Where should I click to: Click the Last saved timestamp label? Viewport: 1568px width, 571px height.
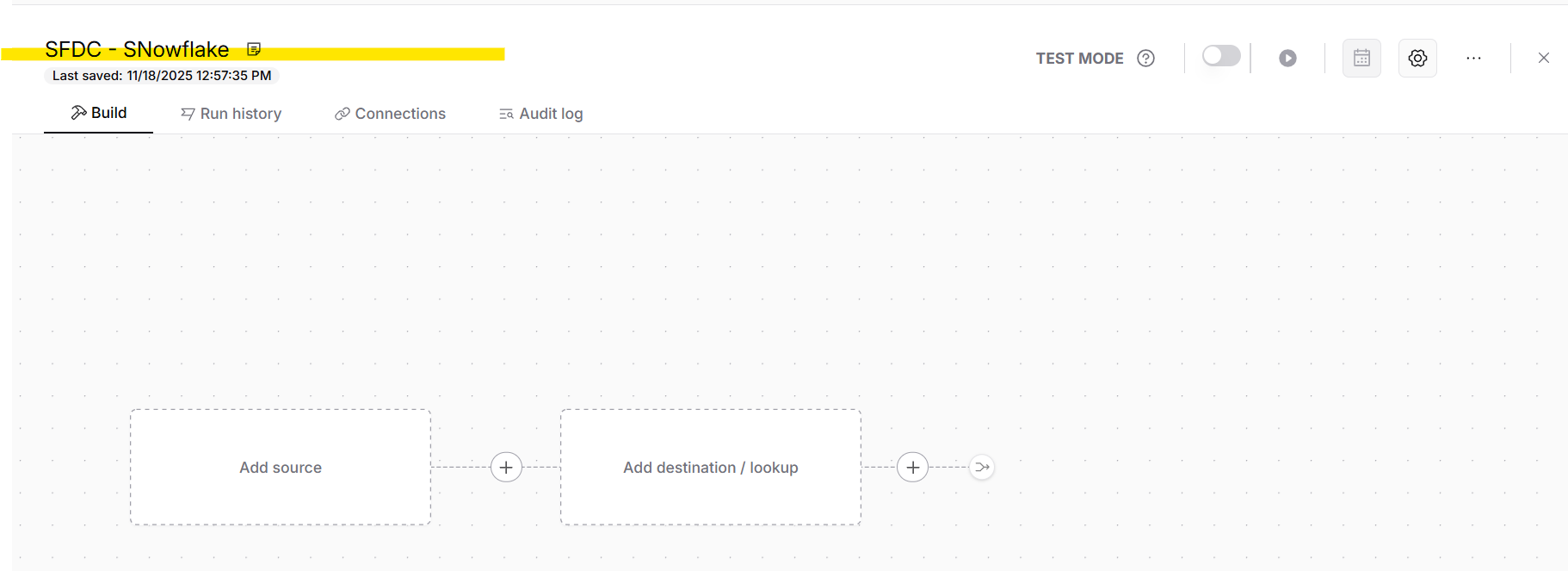[x=162, y=76]
